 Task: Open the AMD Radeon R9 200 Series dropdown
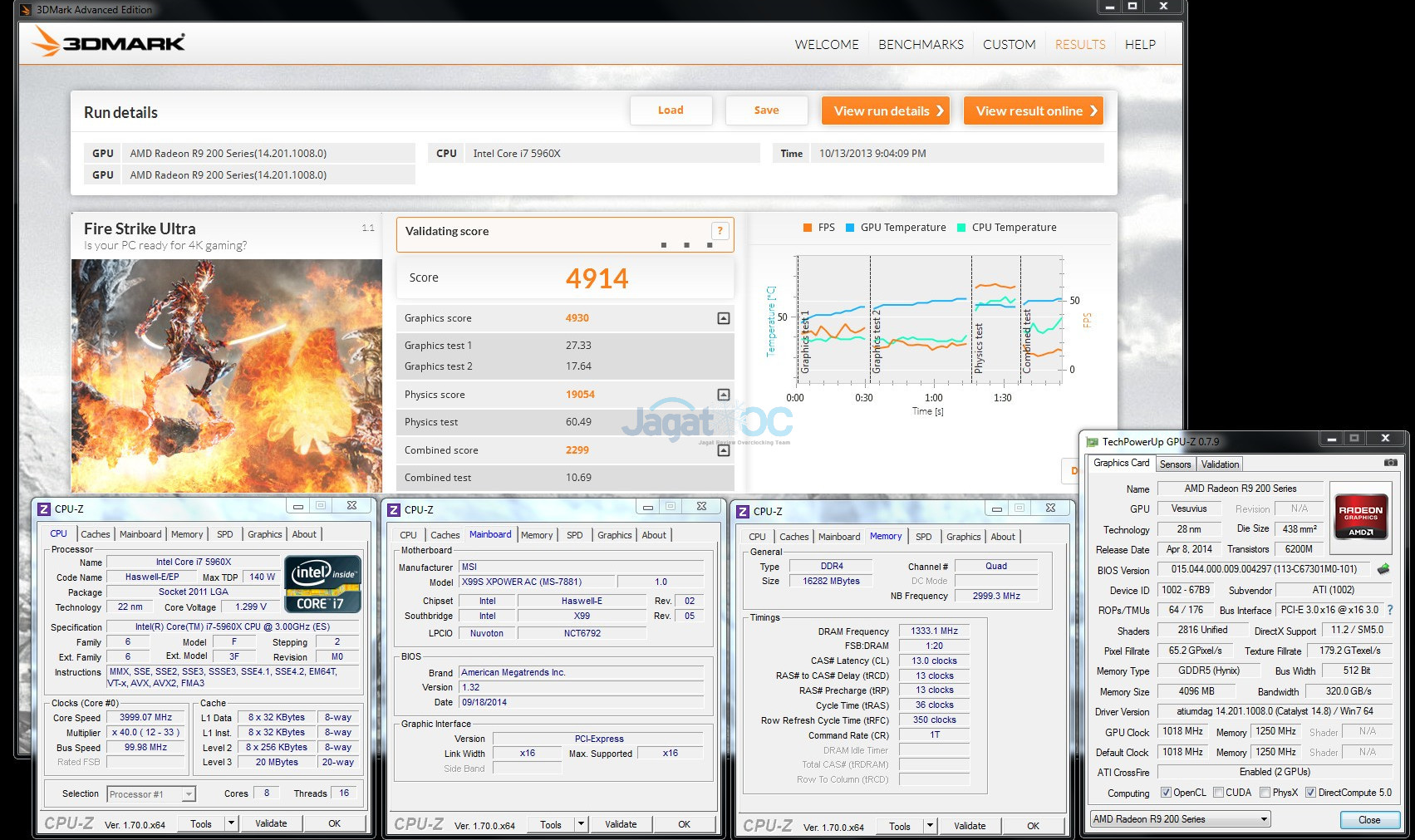click(x=1181, y=819)
